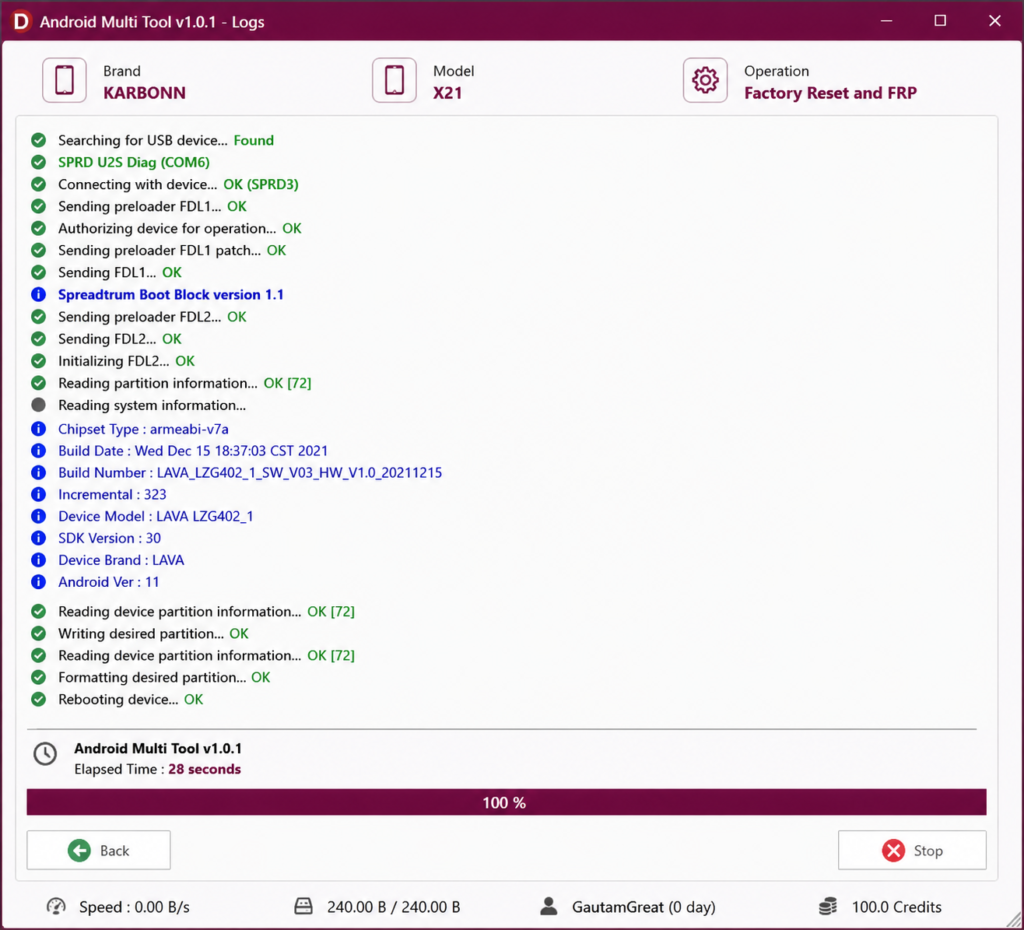Click Spreadtrum Boot Block version 1.1 text

(x=171, y=295)
